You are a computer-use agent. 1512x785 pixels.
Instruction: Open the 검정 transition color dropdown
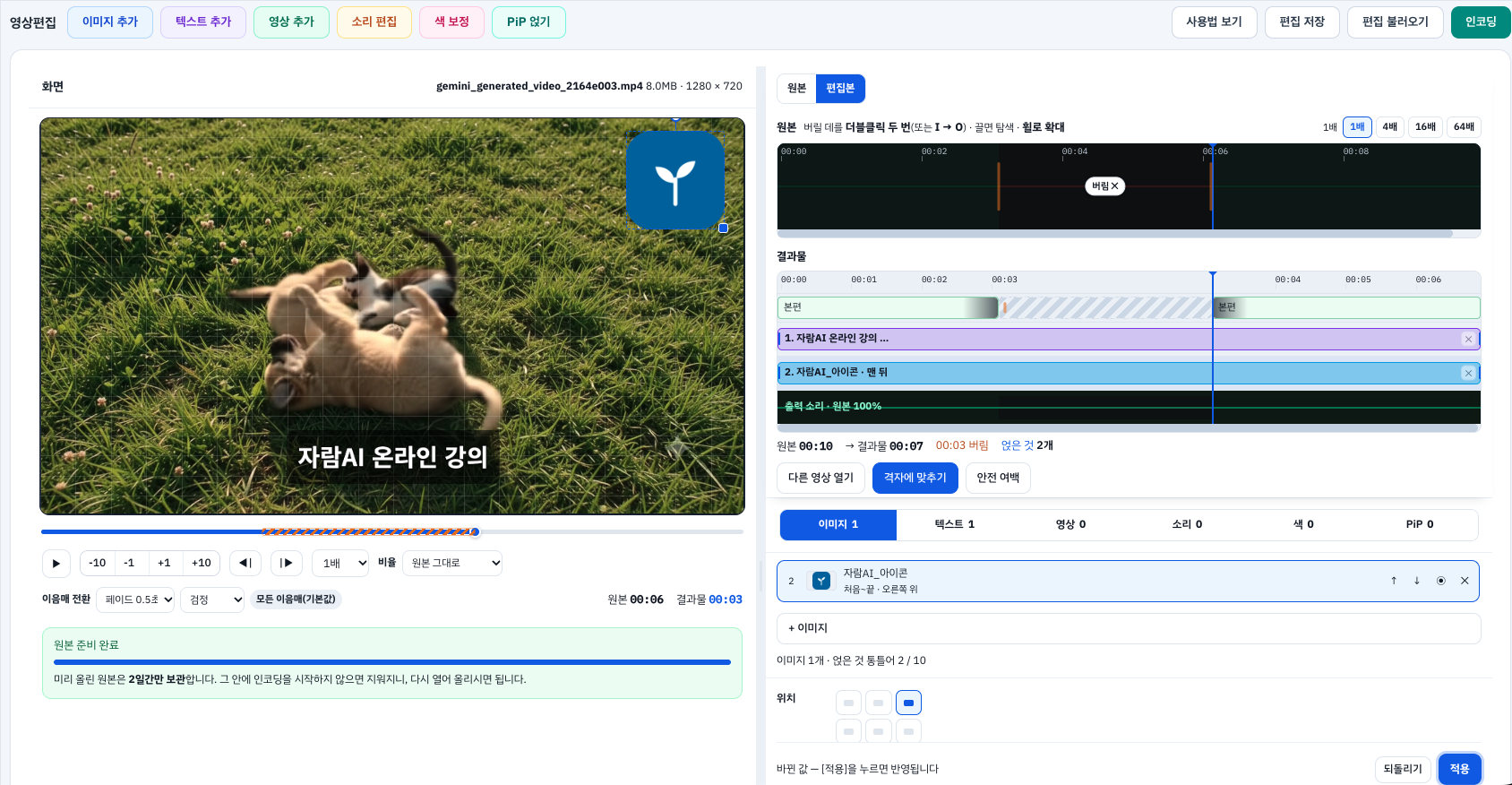(212, 600)
